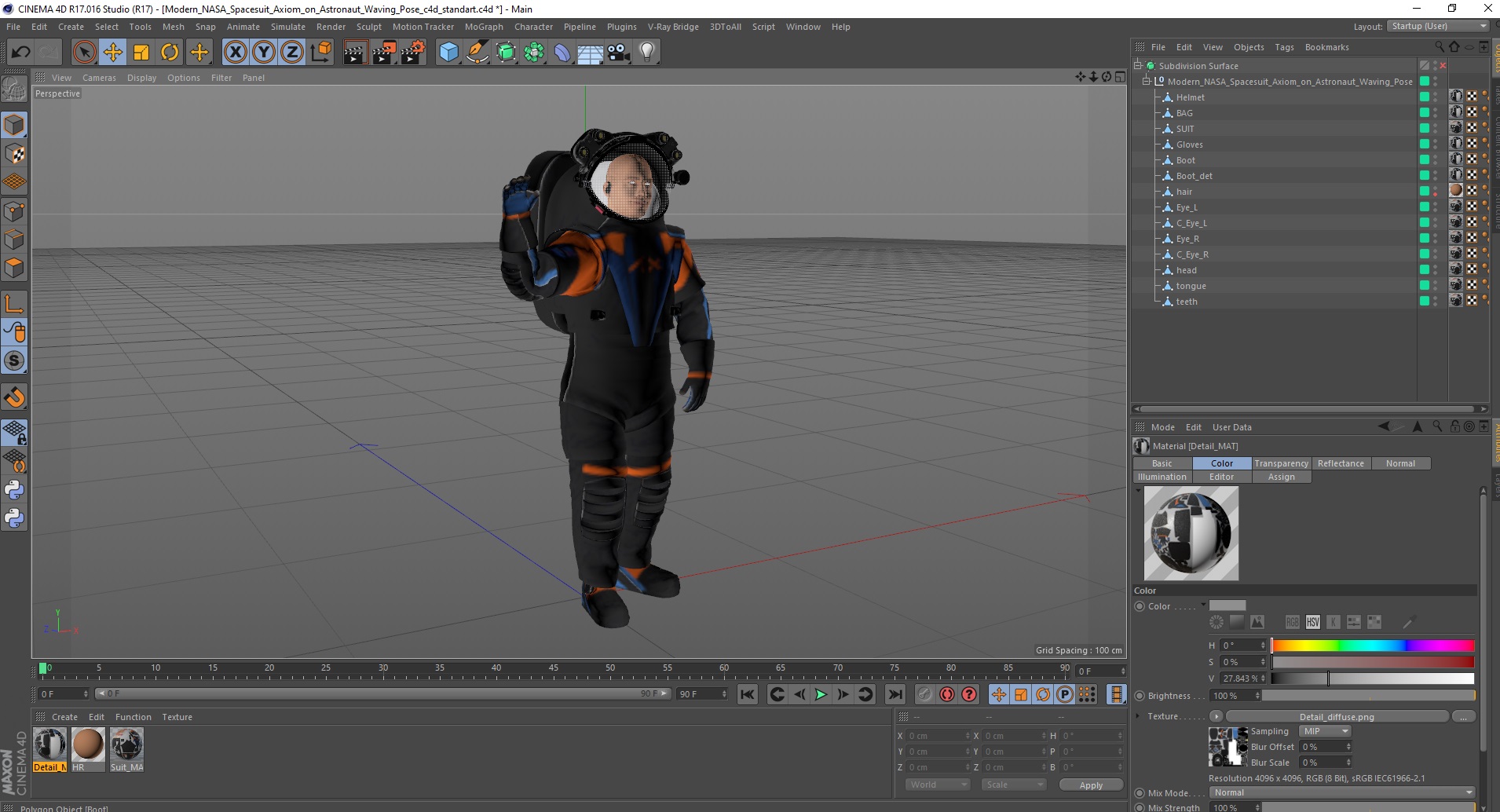1500x812 pixels.
Task: Enable Points mode
Action: point(14,211)
